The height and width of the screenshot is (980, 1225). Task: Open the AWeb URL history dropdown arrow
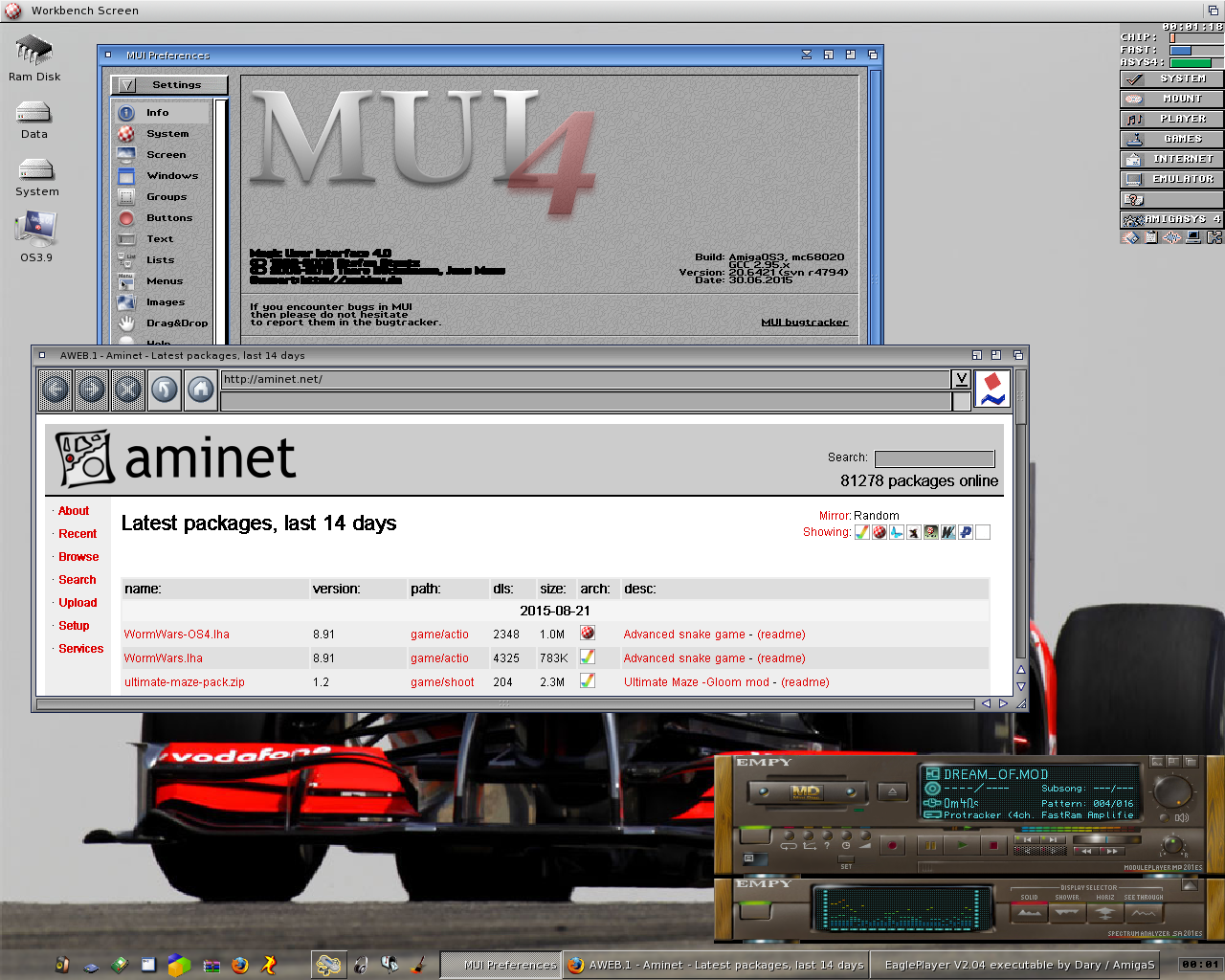click(x=961, y=379)
